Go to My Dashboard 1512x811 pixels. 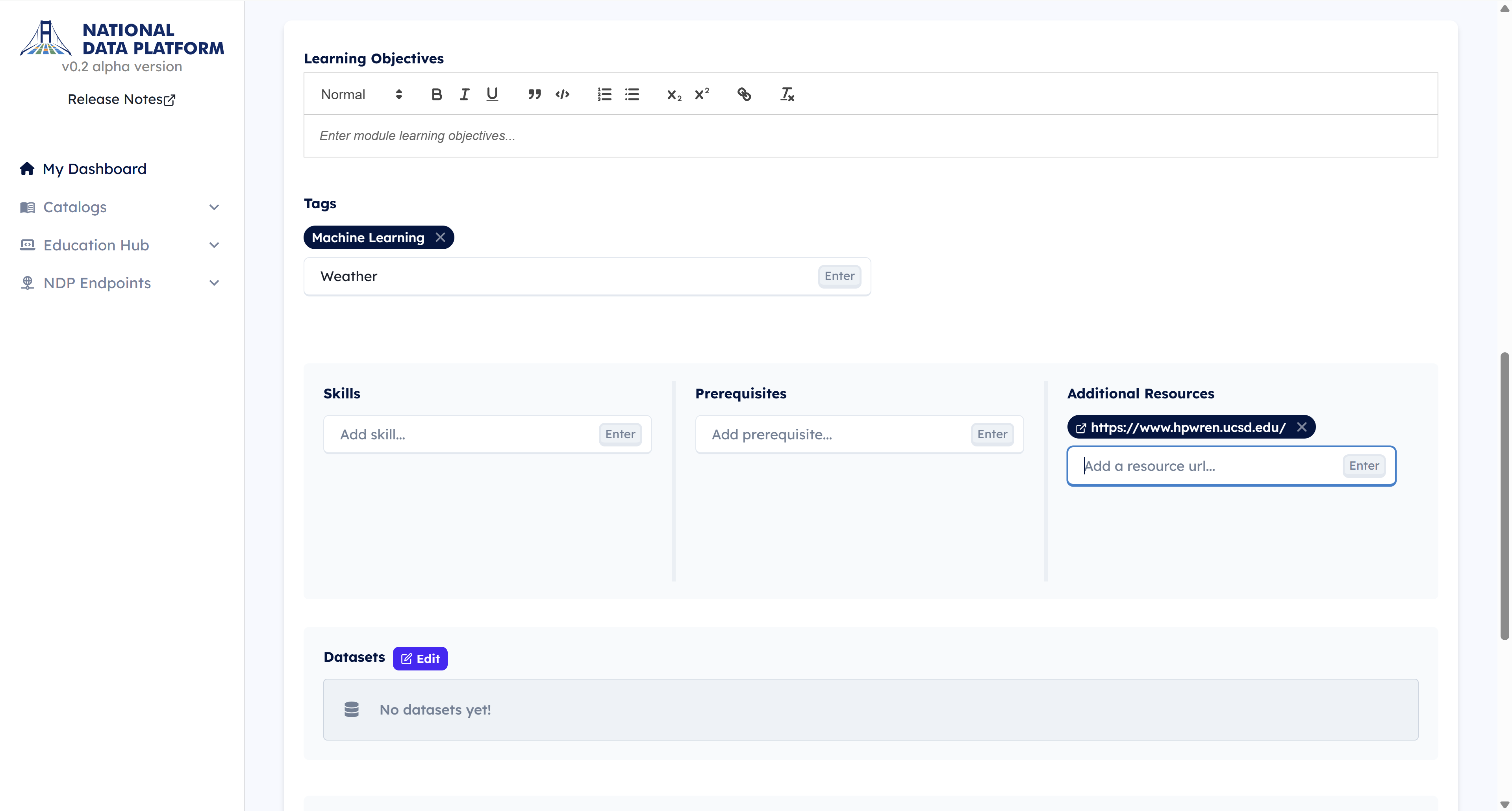(94, 169)
